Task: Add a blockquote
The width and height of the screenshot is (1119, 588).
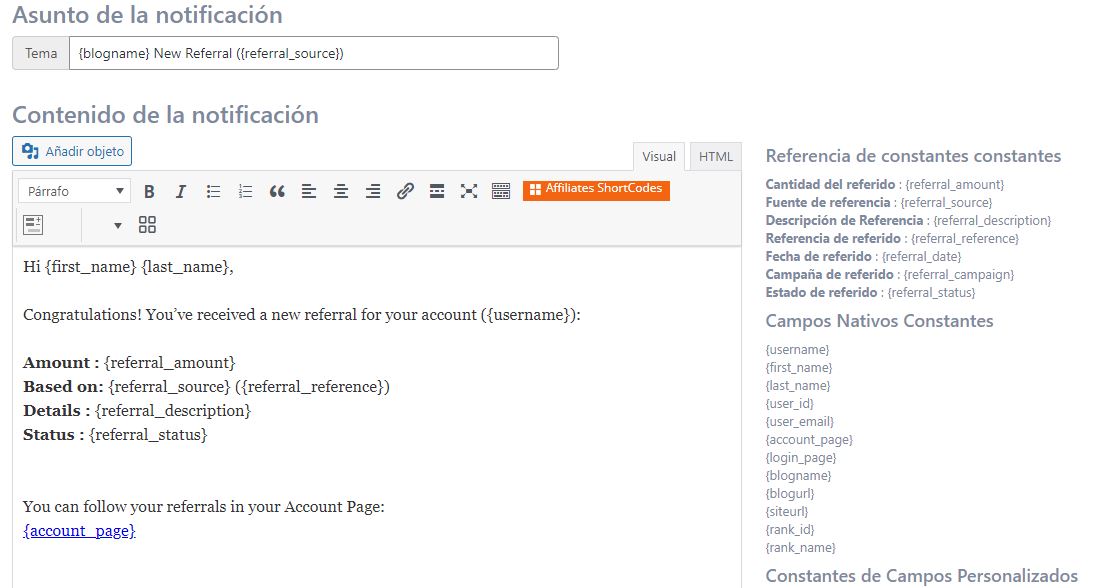Action: [x=277, y=191]
